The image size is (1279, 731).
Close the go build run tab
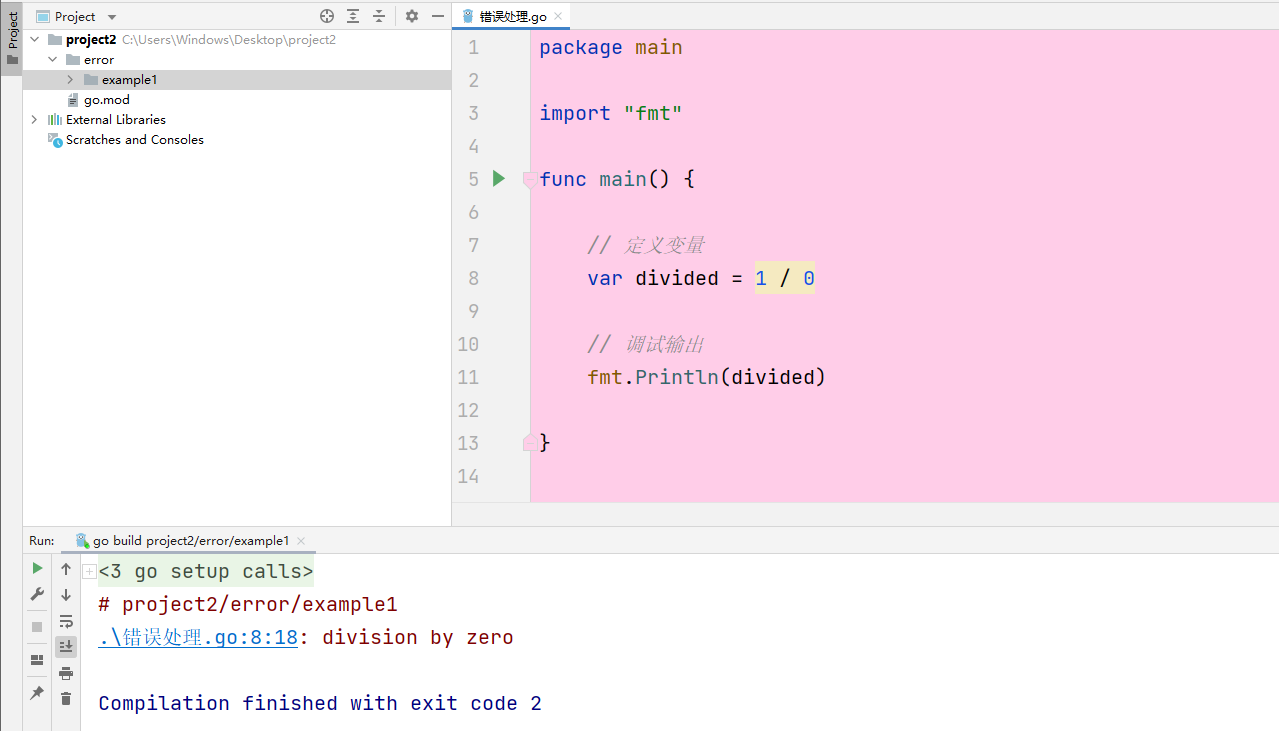(301, 541)
